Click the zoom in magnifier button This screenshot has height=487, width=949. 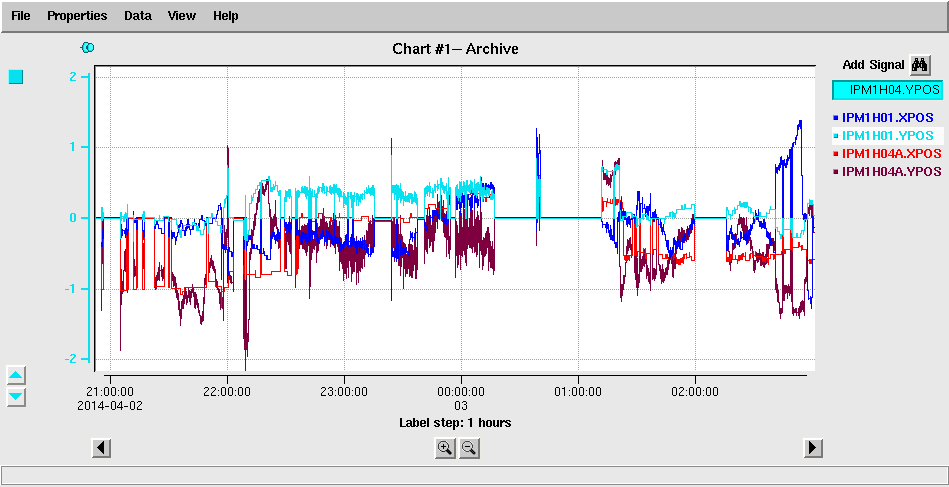coord(445,448)
